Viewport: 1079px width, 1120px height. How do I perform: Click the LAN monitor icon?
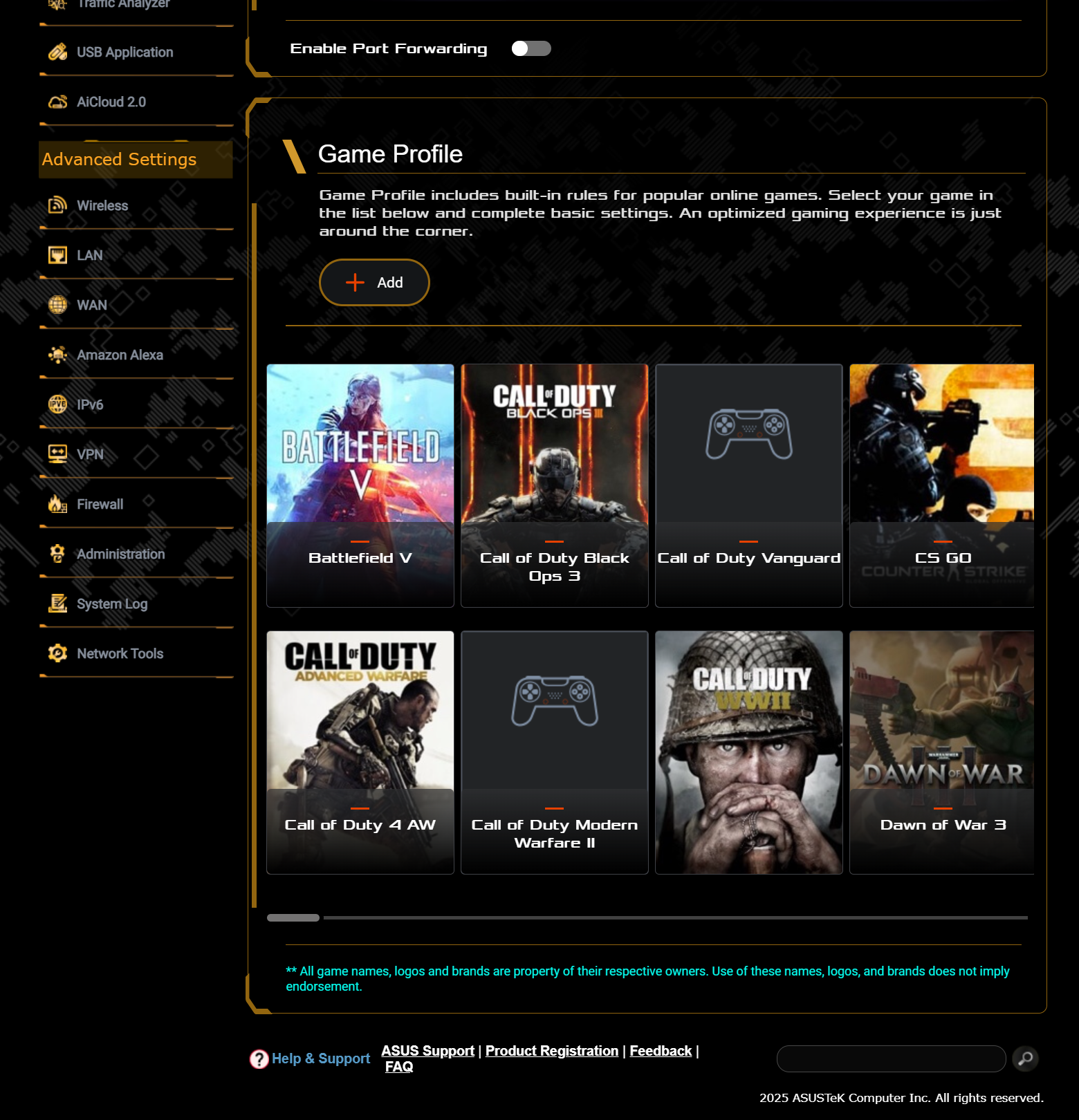pyautogui.click(x=58, y=255)
